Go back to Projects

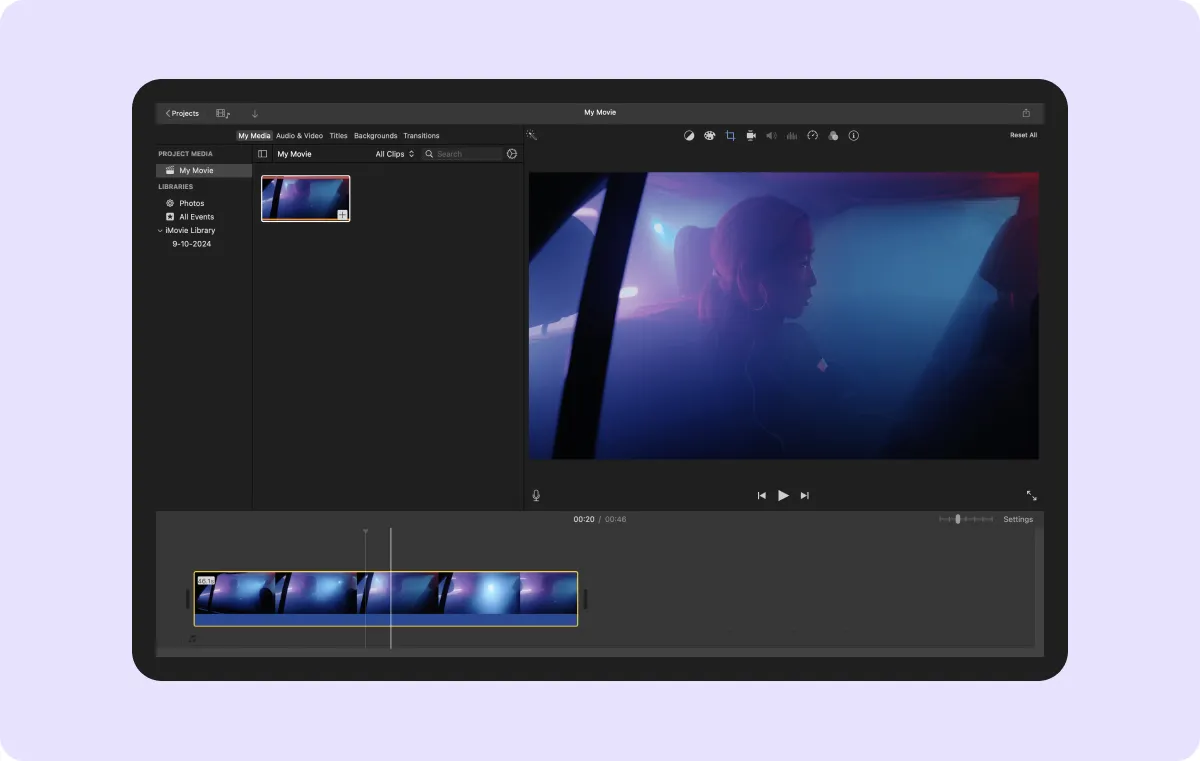(182, 113)
